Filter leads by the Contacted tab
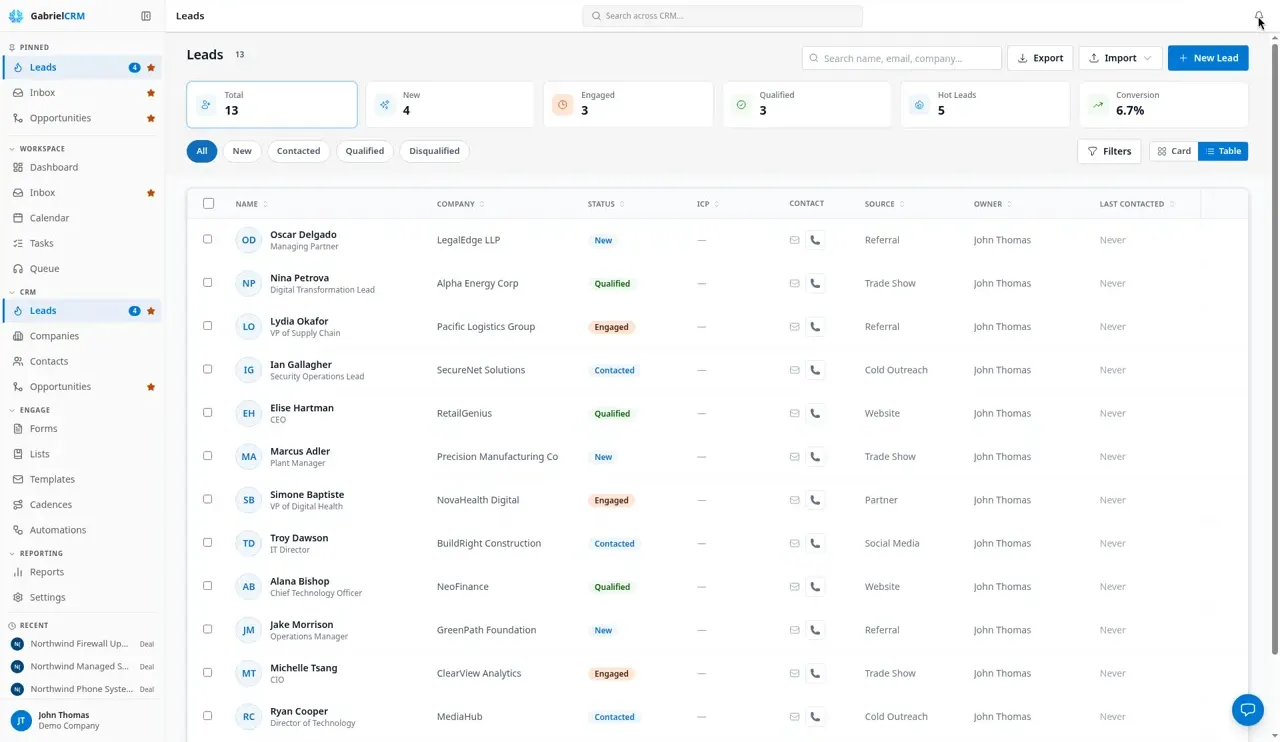Image resolution: width=1280 pixels, height=742 pixels. pos(299,151)
